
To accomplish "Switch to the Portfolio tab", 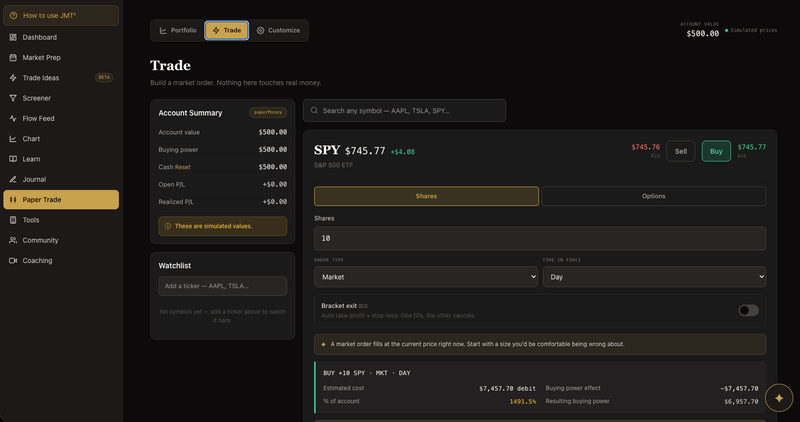I will click(x=178, y=31).
